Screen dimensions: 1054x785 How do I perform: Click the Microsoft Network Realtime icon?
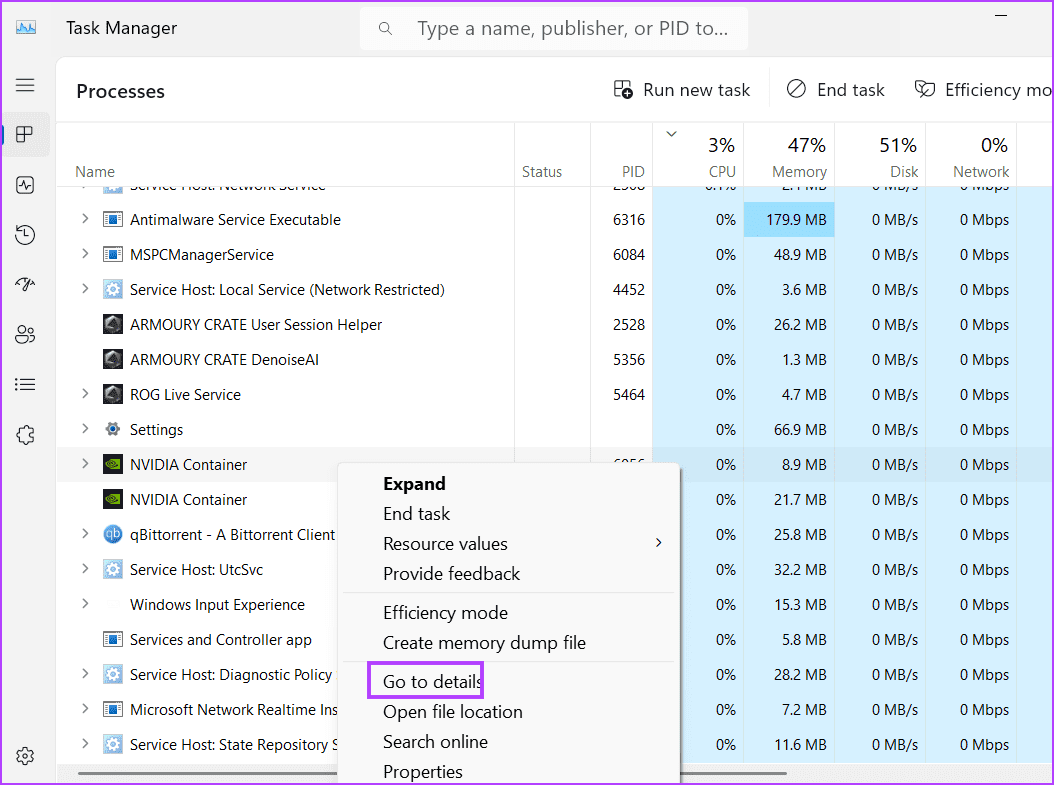113,709
